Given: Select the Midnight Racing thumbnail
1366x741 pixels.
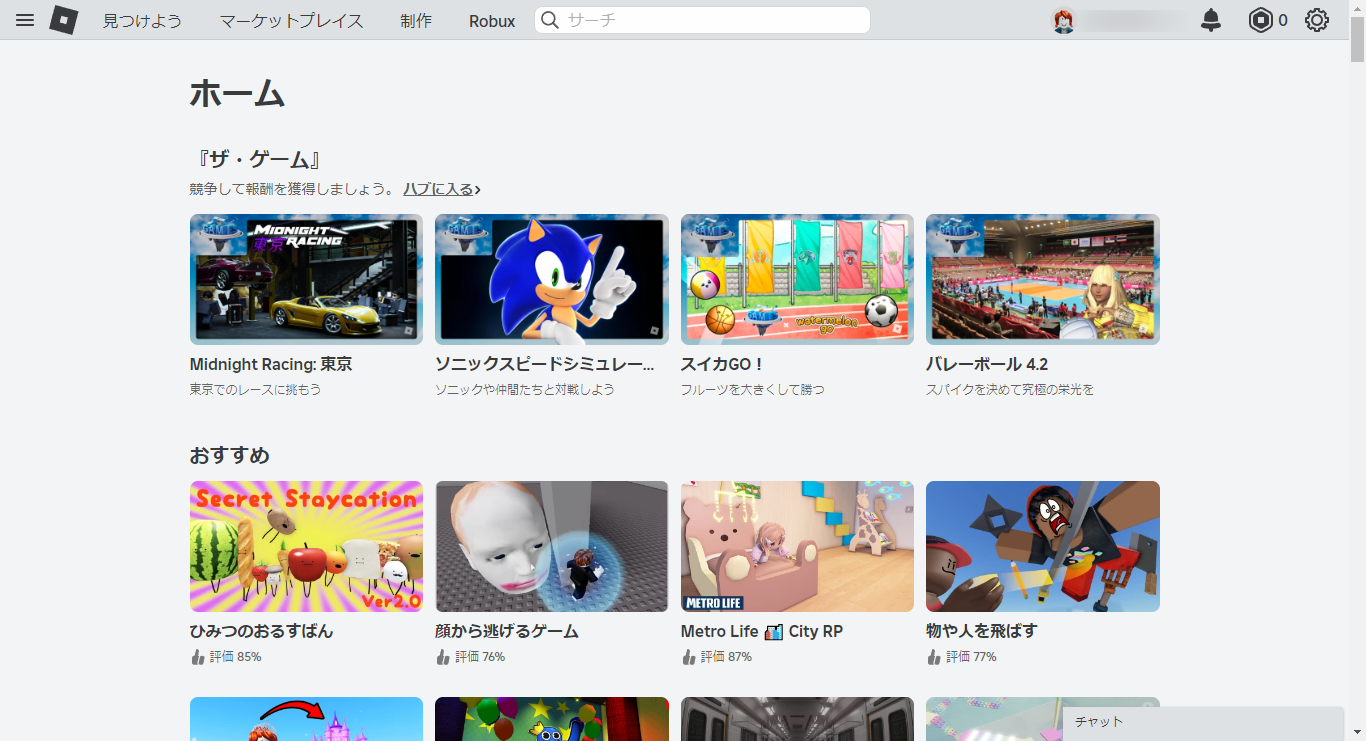Looking at the screenshot, I should click(306, 279).
